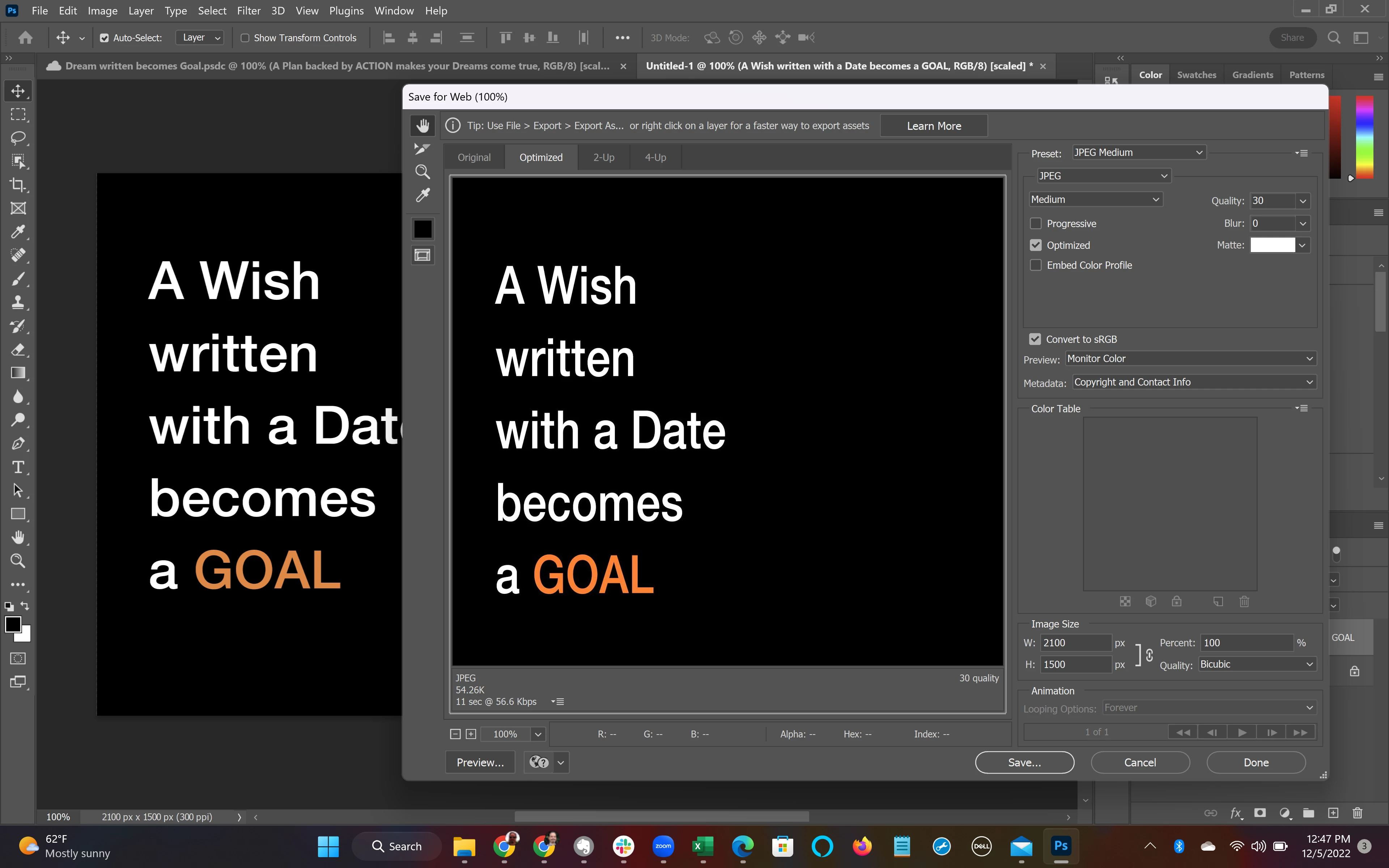Expand the Metadata dropdown
The height and width of the screenshot is (868, 1389).
pos(1193,382)
